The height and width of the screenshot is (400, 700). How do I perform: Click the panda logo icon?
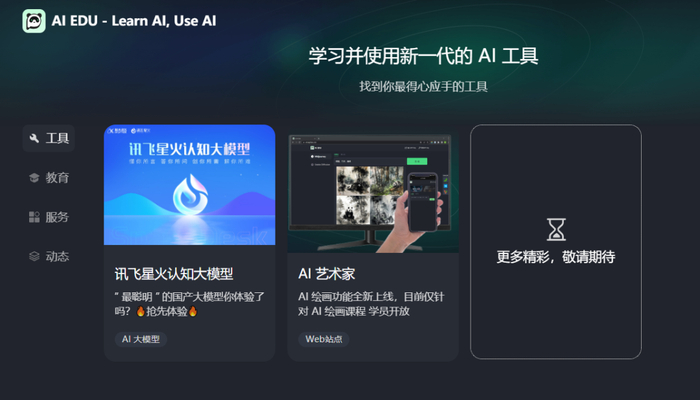[x=34, y=21]
